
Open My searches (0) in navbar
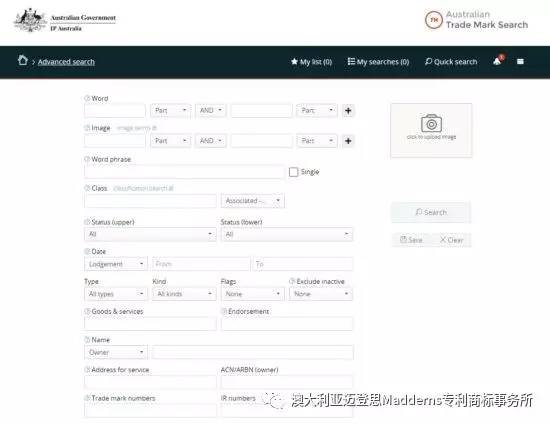click(378, 62)
